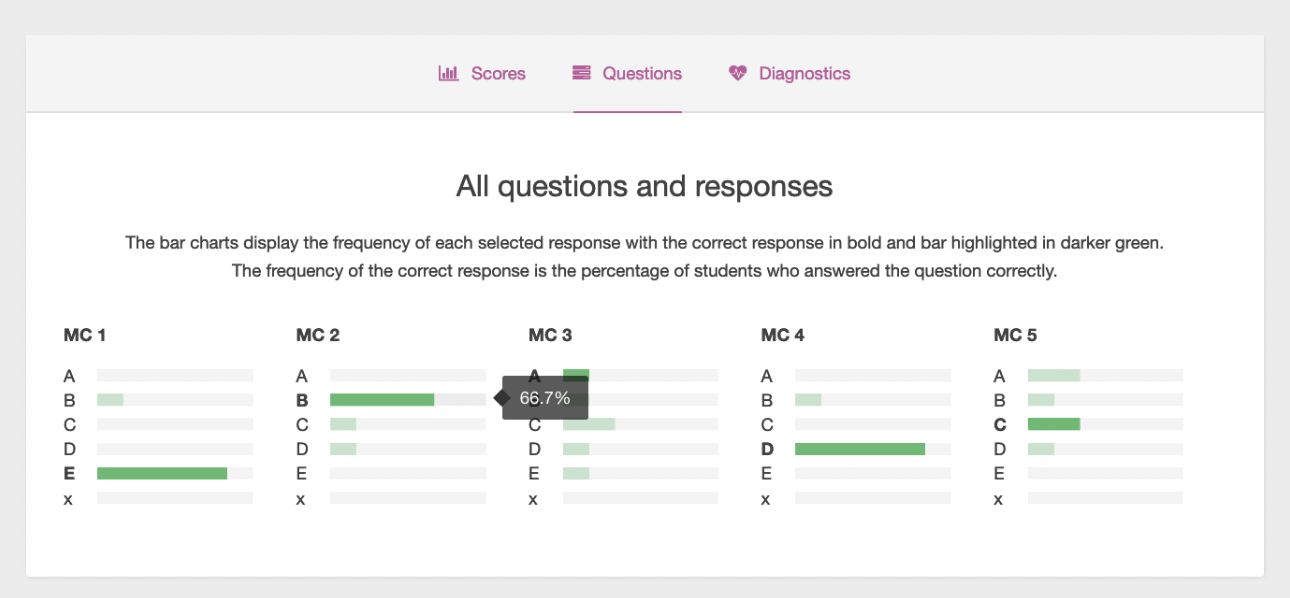Switch to the Diagnostics tab
The height and width of the screenshot is (598, 1290).
804,73
